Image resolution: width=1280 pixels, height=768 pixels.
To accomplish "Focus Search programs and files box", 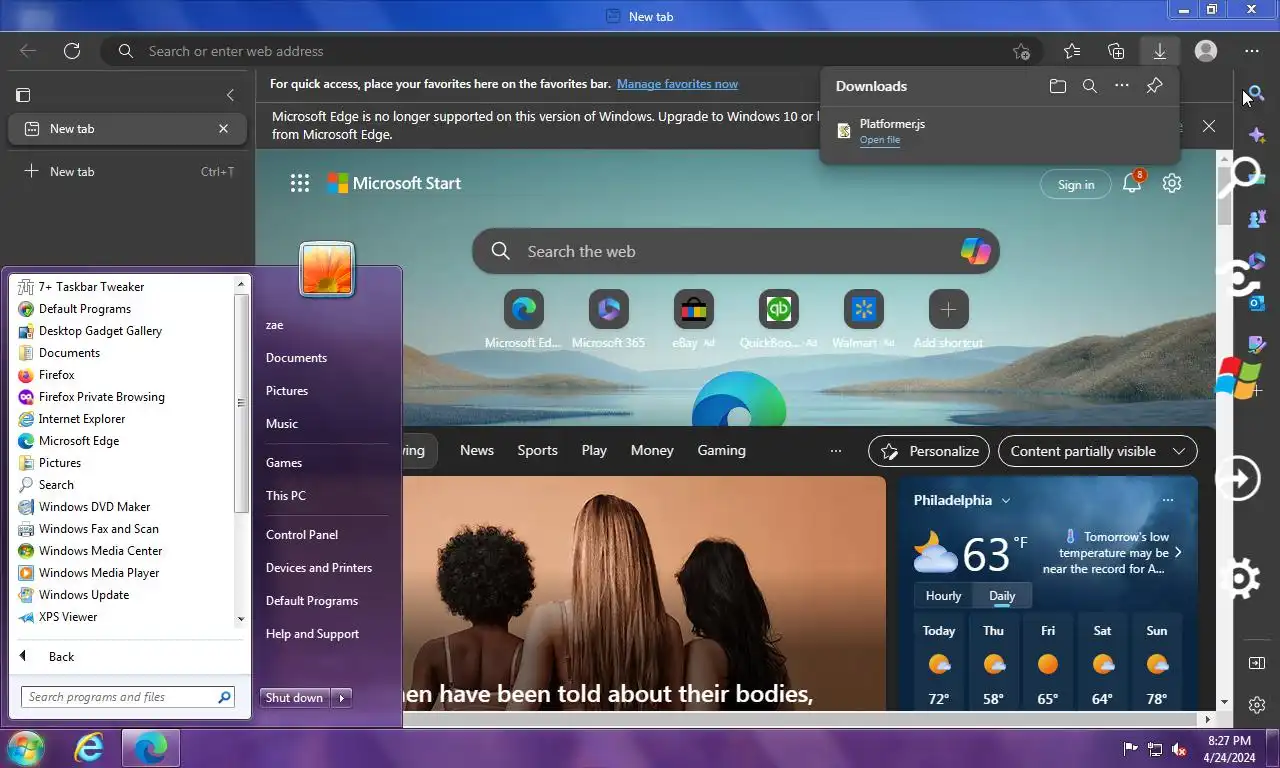I will 127,697.
